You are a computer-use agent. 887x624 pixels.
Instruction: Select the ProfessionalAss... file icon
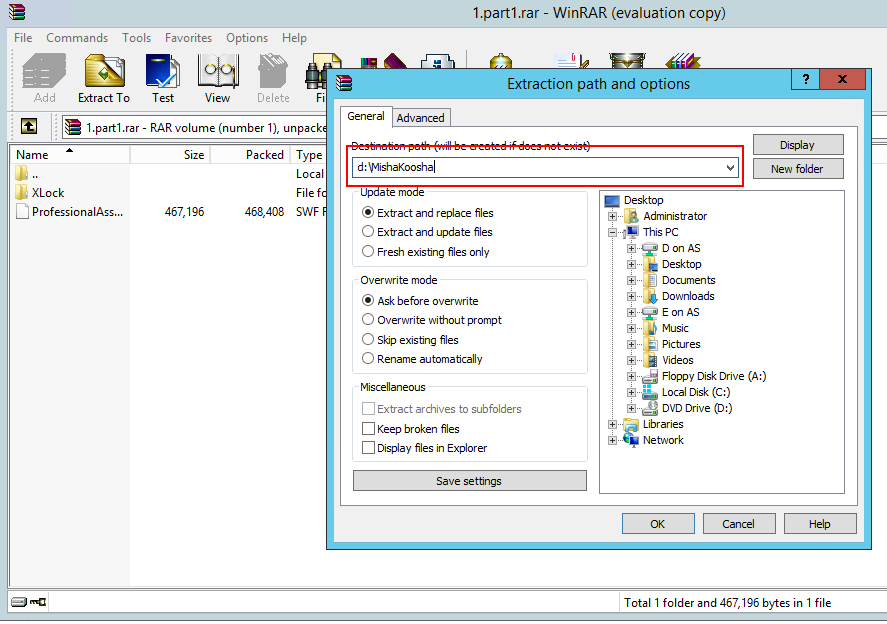pyautogui.click(x=22, y=212)
